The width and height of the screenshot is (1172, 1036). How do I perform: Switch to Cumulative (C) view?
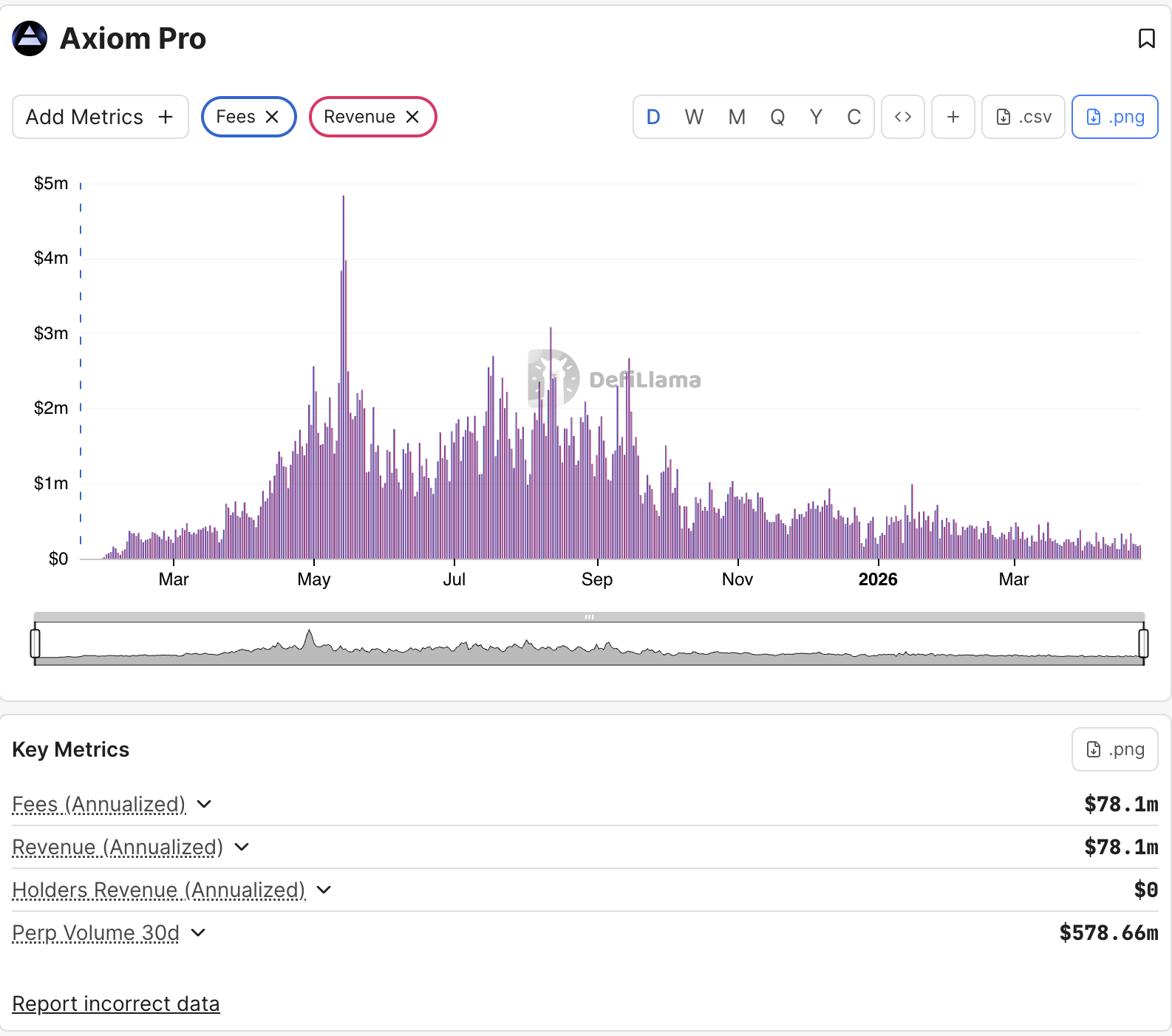point(854,117)
